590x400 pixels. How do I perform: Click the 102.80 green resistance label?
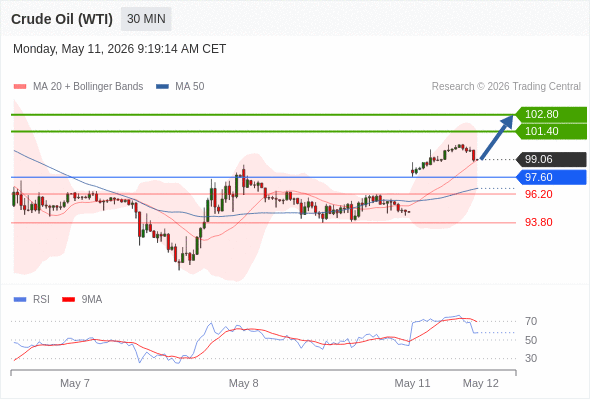[x=550, y=114]
